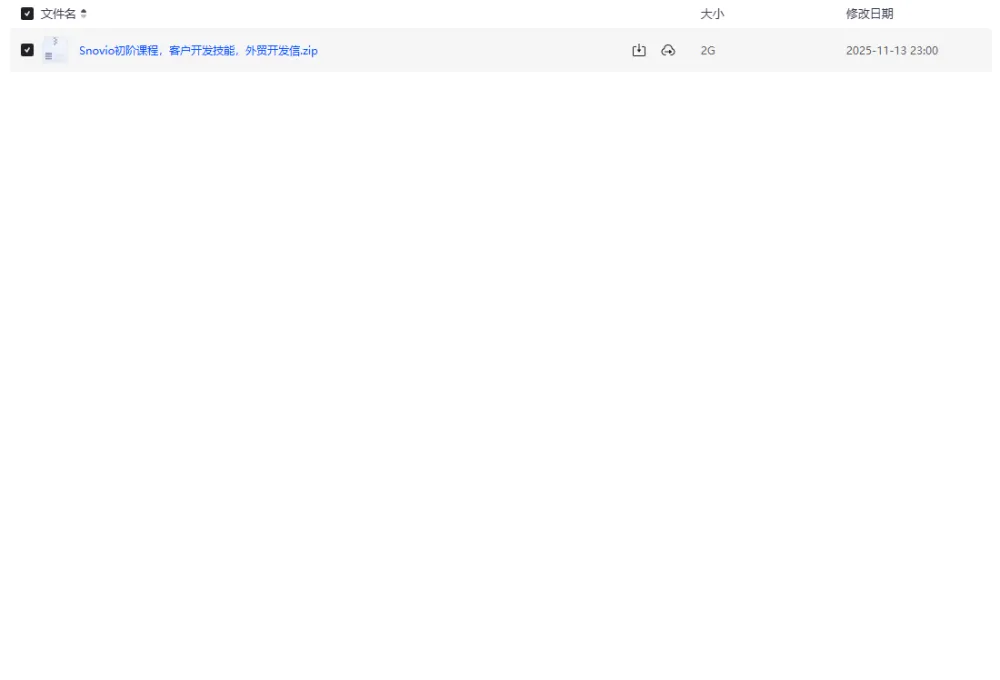The height and width of the screenshot is (680, 1000).
Task: Uncheck the checkbox for the Snovio zip file
Action: pos(27,49)
